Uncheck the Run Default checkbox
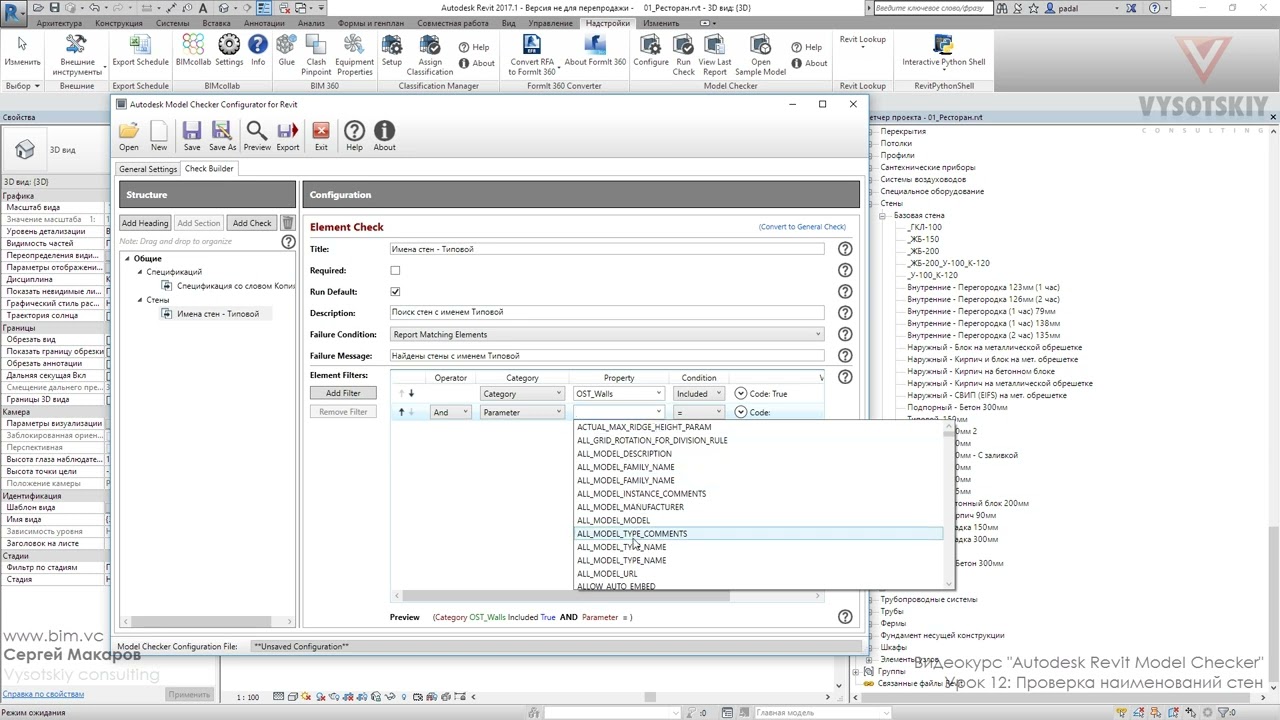Image resolution: width=1280 pixels, height=720 pixels. click(x=395, y=292)
